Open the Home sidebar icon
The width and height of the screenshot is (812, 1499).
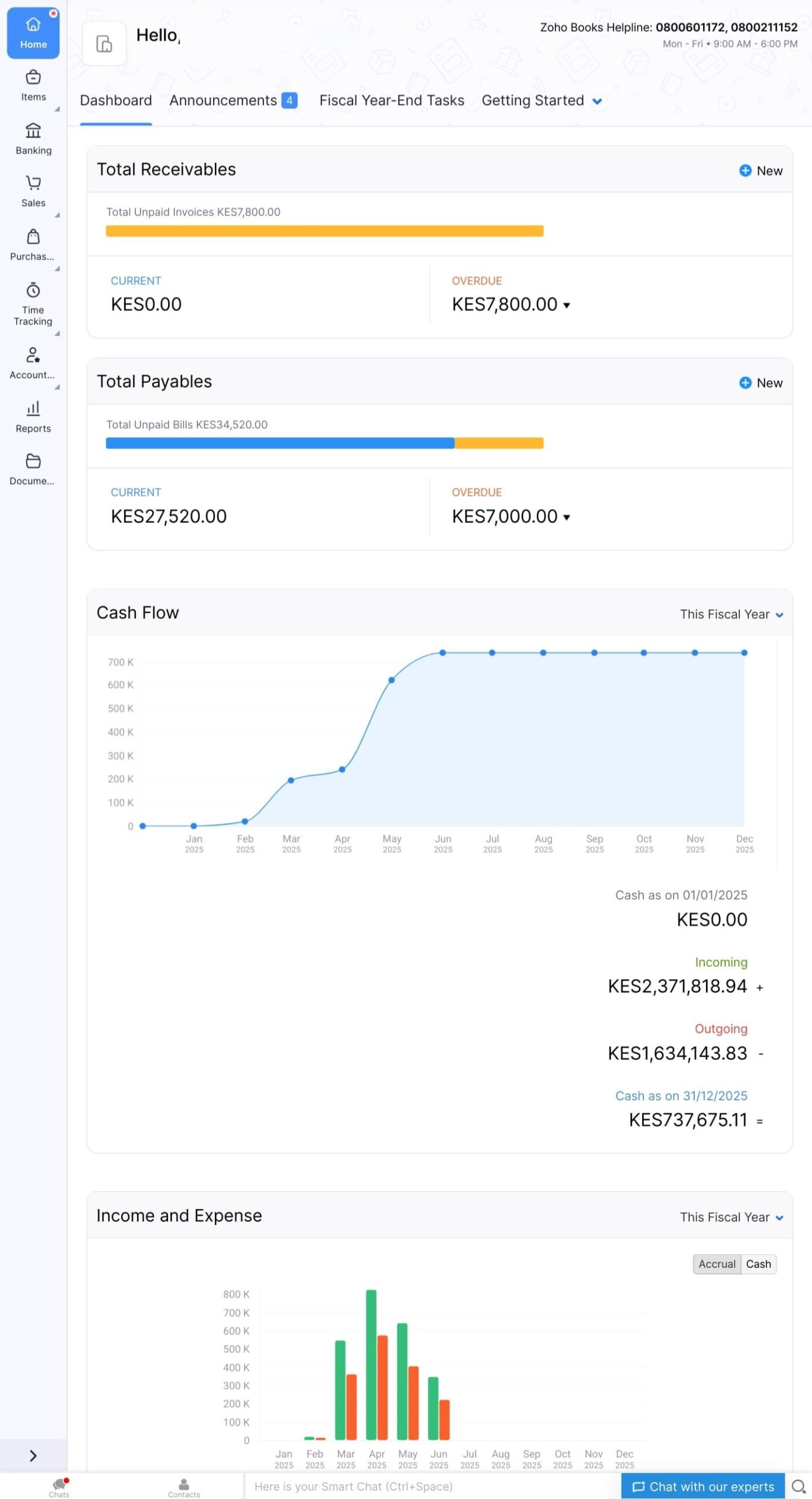[33, 33]
